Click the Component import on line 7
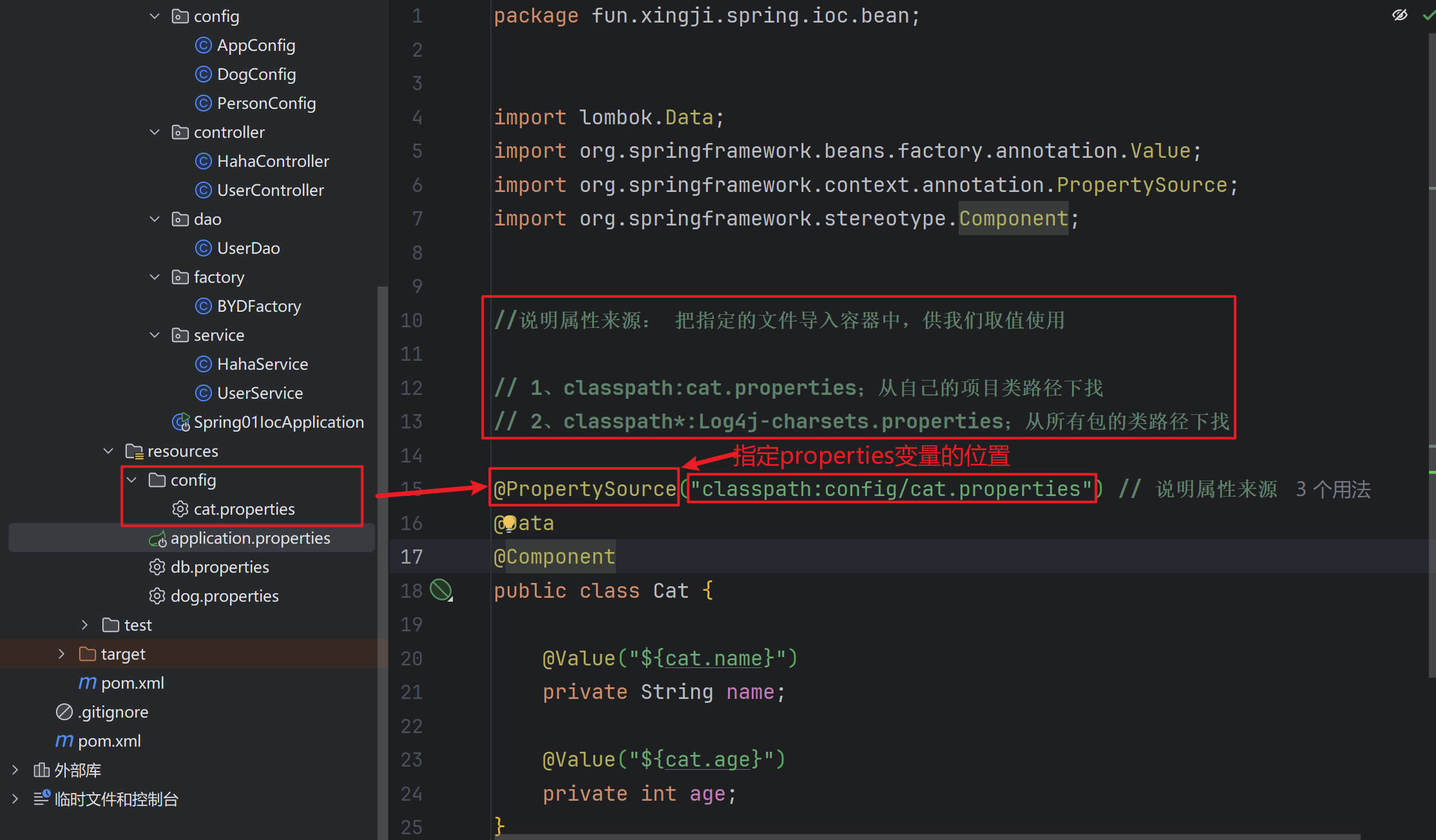The image size is (1436, 840). pos(1013,218)
